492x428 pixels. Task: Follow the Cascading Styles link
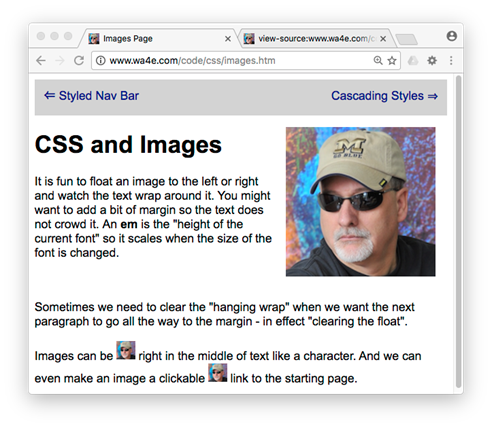click(384, 96)
